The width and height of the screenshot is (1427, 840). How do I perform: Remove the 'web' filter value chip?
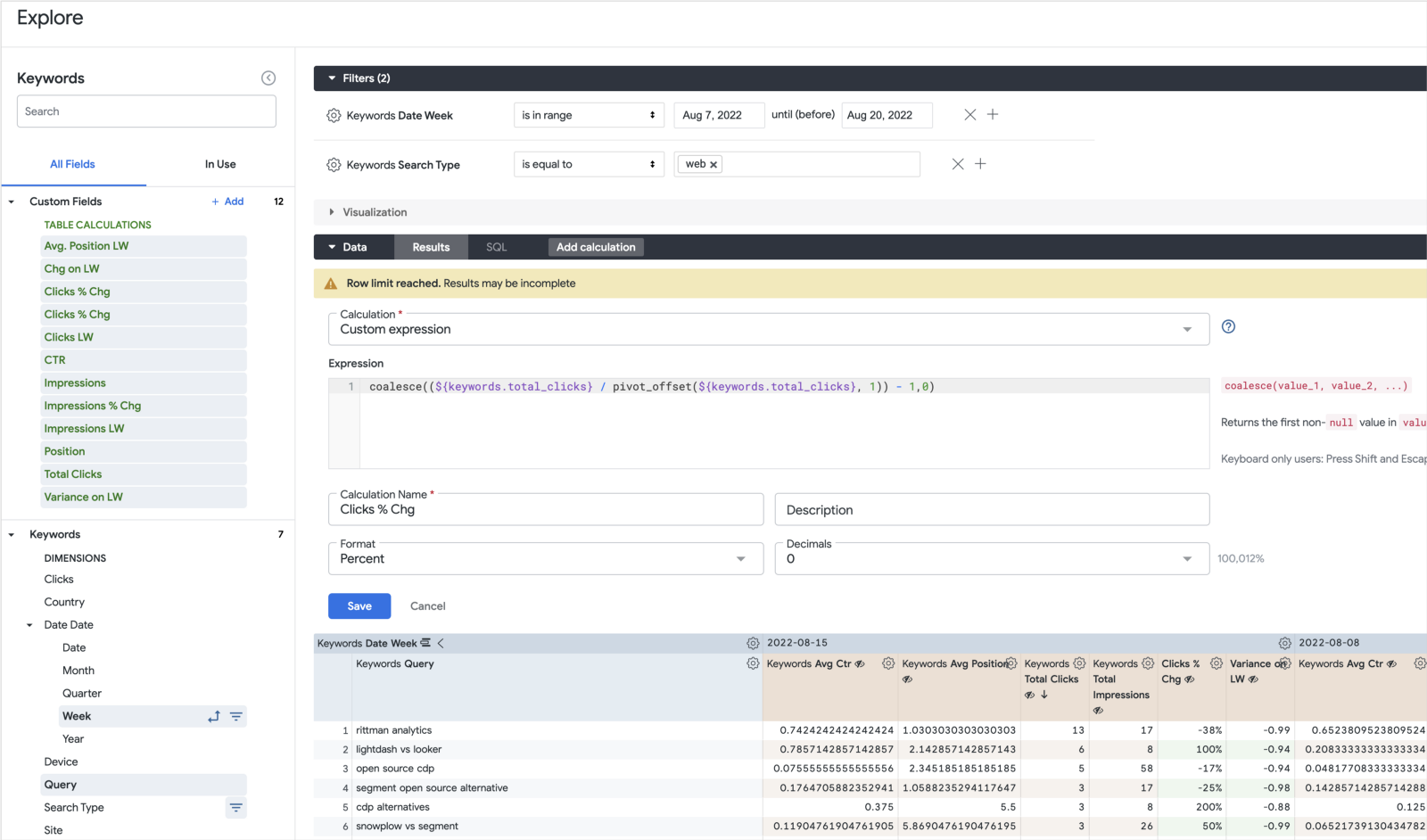(713, 165)
